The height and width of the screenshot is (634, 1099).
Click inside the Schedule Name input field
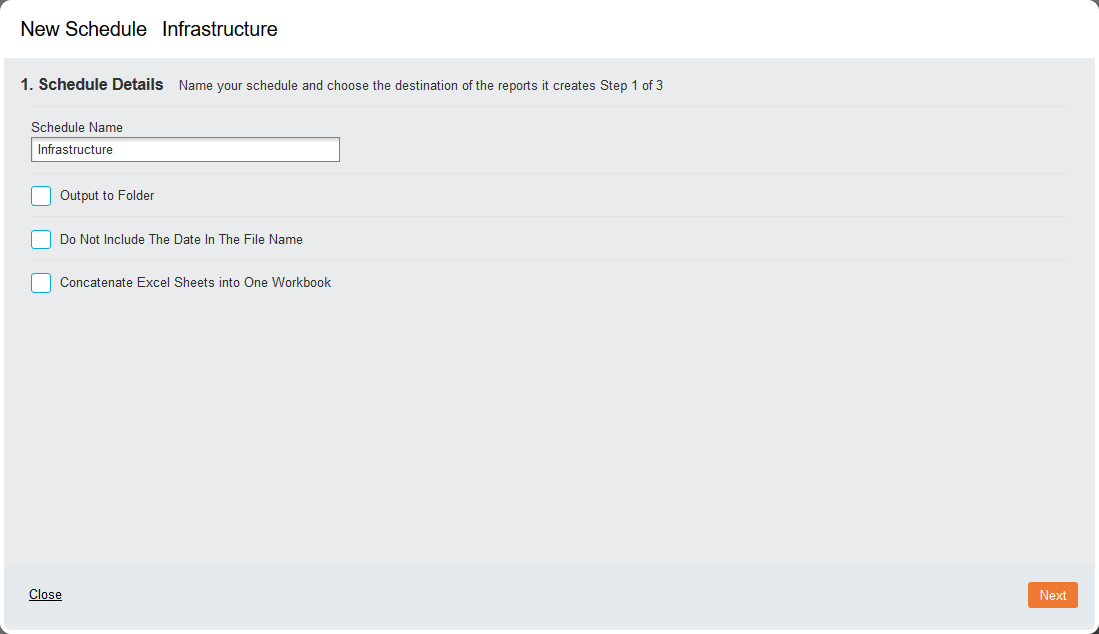click(185, 149)
